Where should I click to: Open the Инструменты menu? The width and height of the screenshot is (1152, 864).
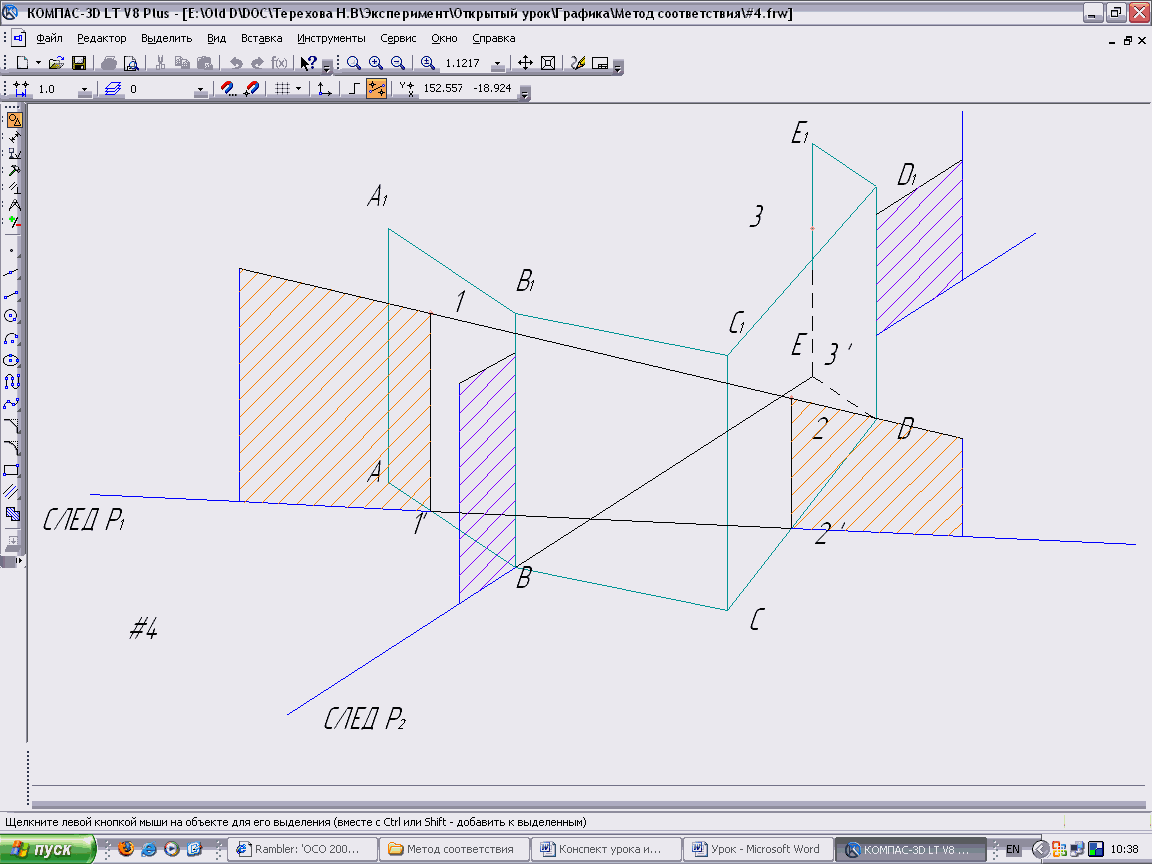[331, 38]
